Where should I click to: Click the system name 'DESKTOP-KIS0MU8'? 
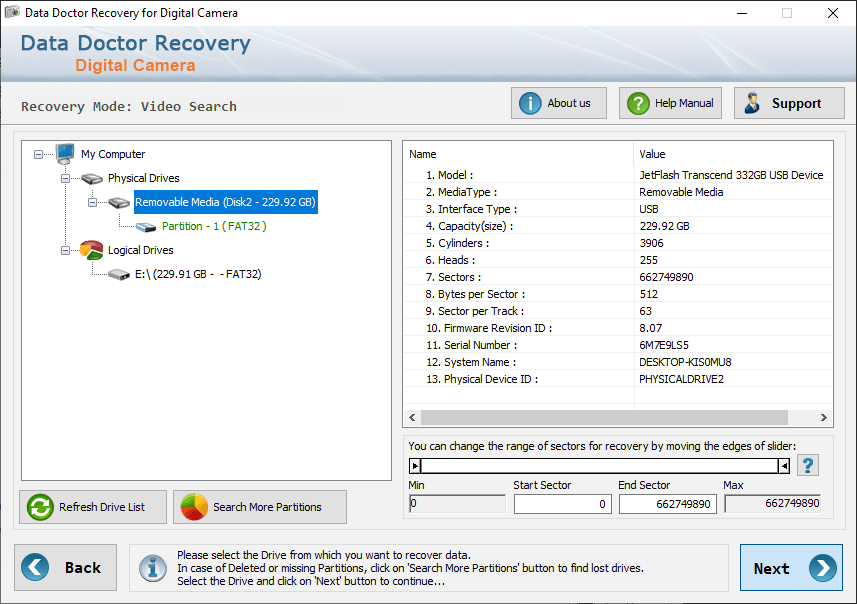[x=685, y=362]
